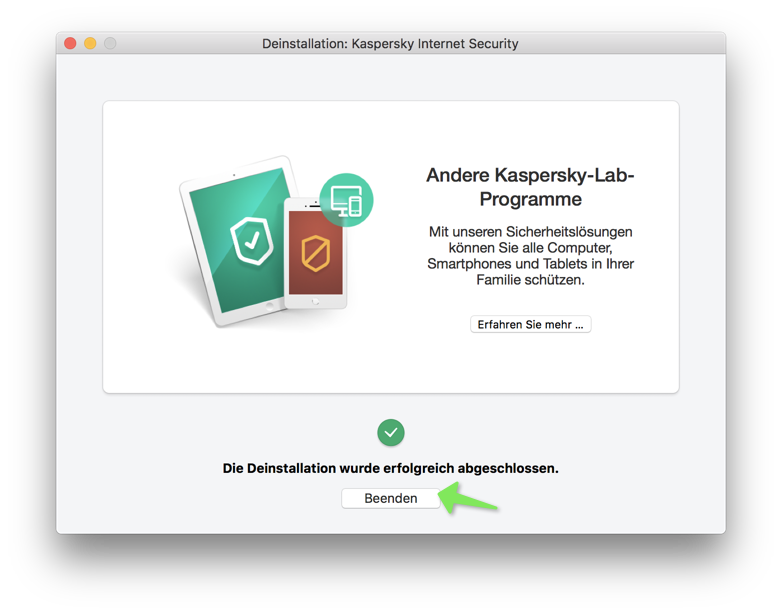
Task: Click the heading "Andere Kaspersky-Lab-Programme"
Action: click(530, 187)
